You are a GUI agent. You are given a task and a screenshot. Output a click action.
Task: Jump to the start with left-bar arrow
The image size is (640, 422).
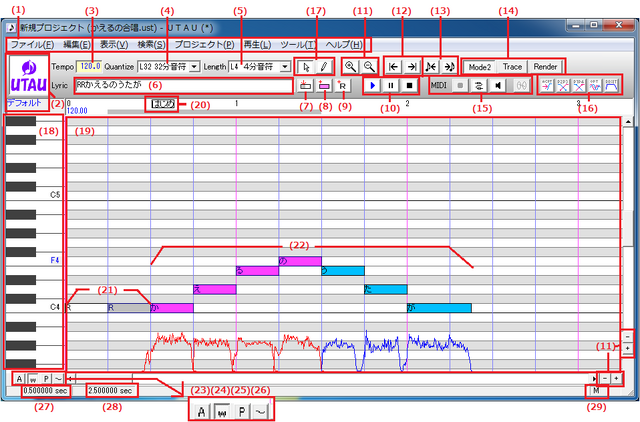393,67
